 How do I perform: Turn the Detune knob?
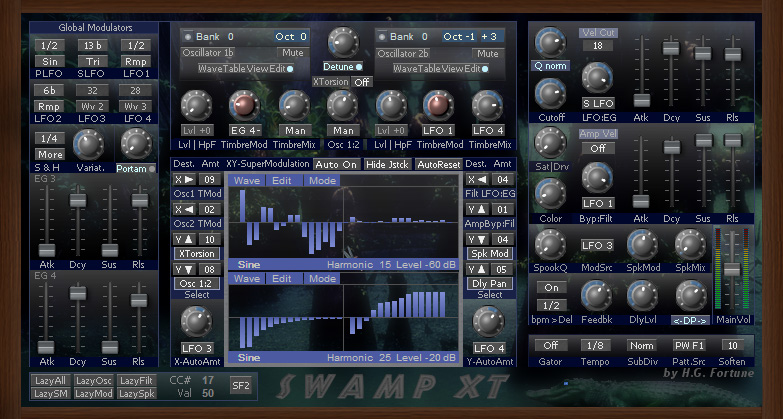[343, 43]
